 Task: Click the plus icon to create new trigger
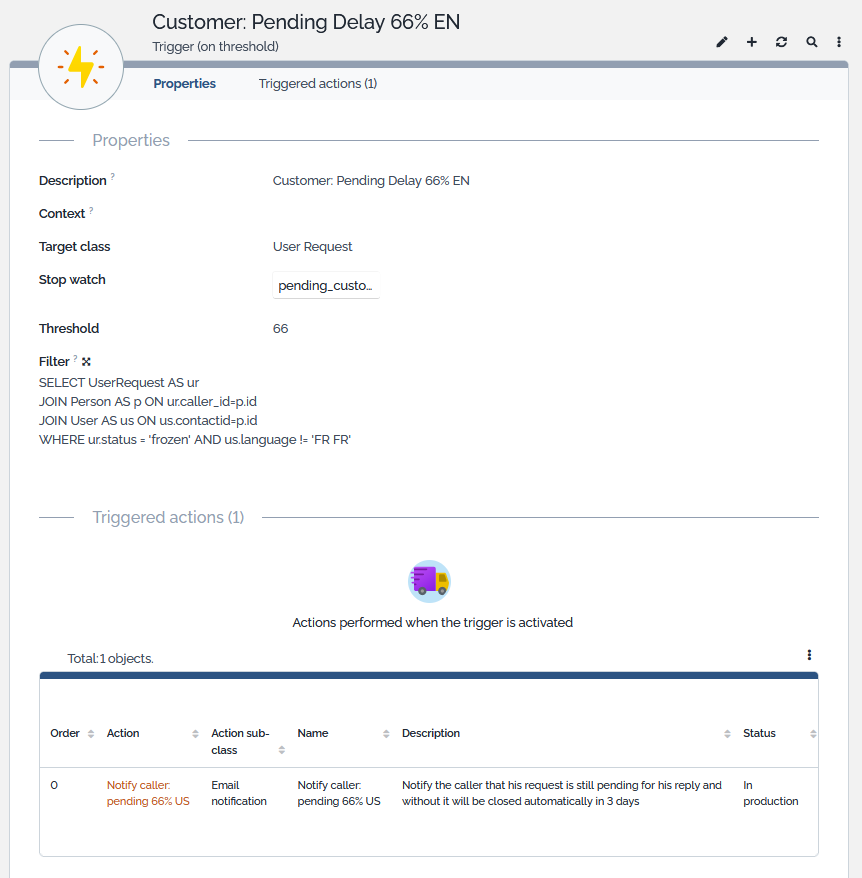(x=752, y=42)
